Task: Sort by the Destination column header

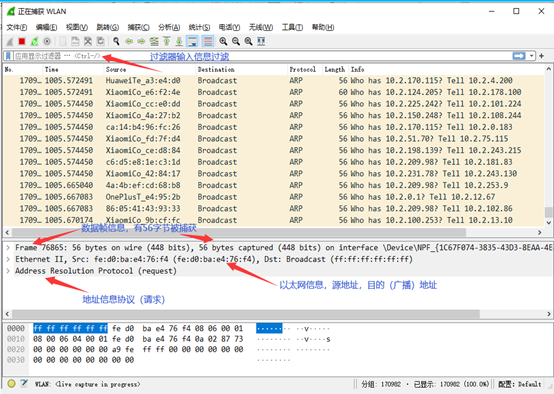Action: pos(241,69)
